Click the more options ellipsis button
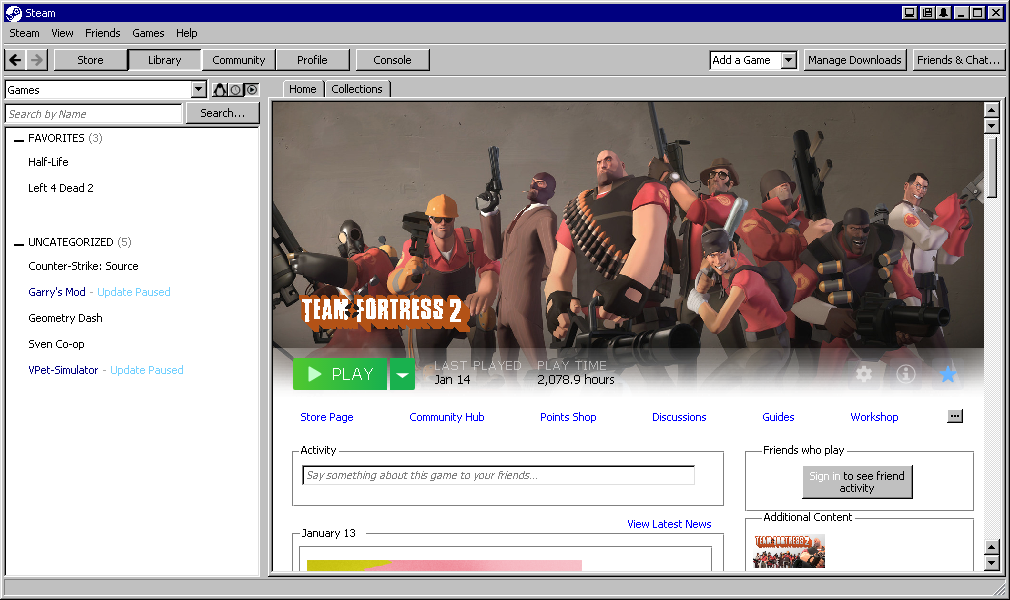Image resolution: width=1010 pixels, height=600 pixels. pyautogui.click(x=955, y=416)
